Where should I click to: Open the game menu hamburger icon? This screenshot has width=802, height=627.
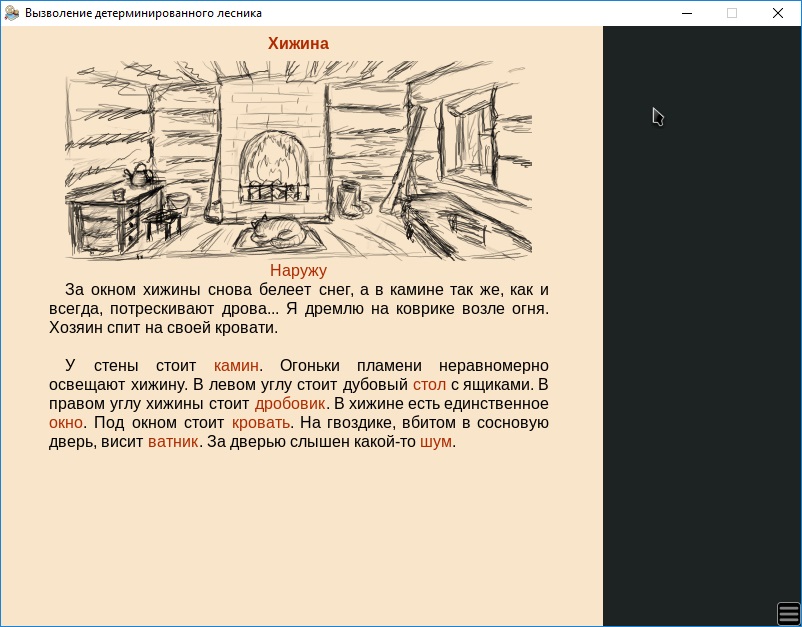tap(787, 613)
